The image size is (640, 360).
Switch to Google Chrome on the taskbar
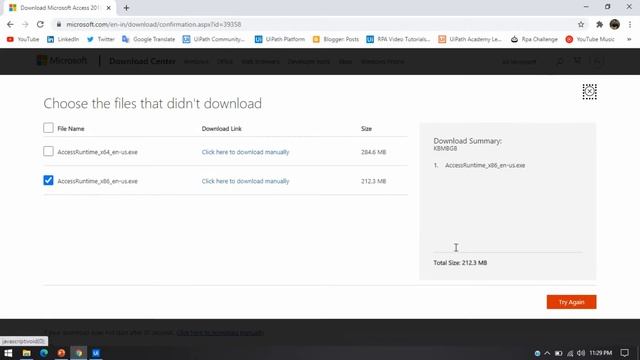(x=79, y=353)
